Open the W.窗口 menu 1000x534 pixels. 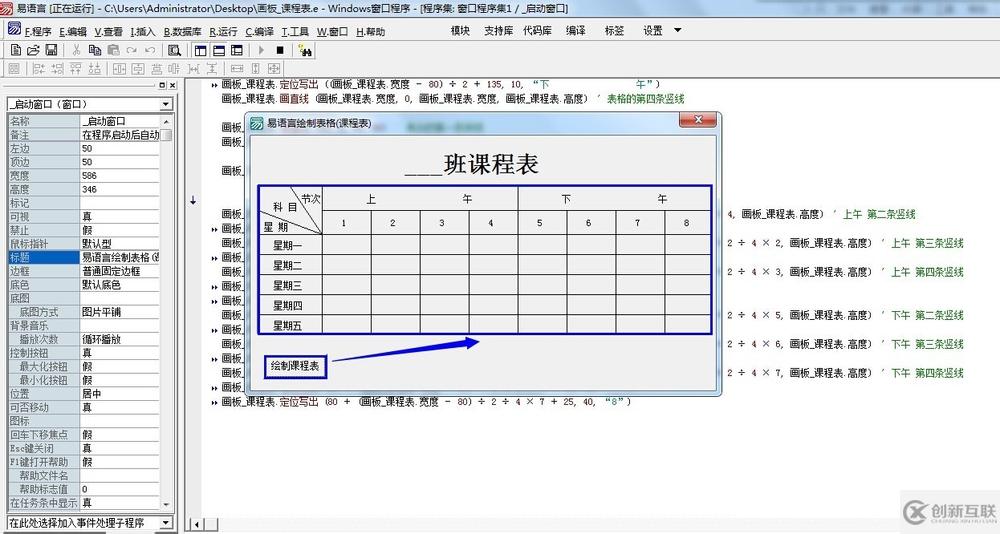tap(332, 31)
